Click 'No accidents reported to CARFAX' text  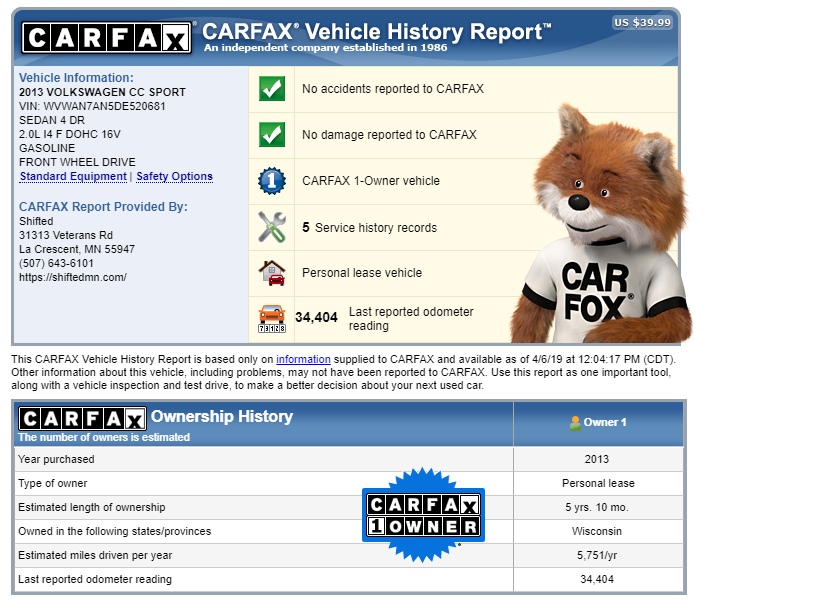(x=393, y=89)
